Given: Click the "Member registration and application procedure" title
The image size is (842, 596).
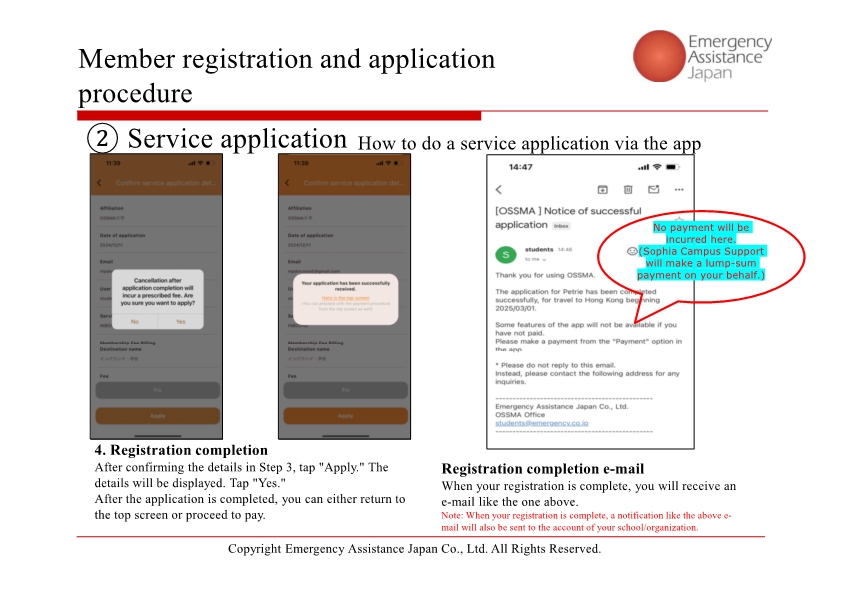Looking at the screenshot, I should pos(286,76).
